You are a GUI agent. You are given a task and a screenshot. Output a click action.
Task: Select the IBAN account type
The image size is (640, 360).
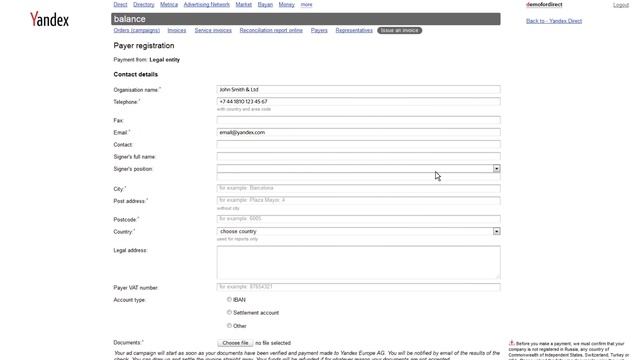coord(229,300)
